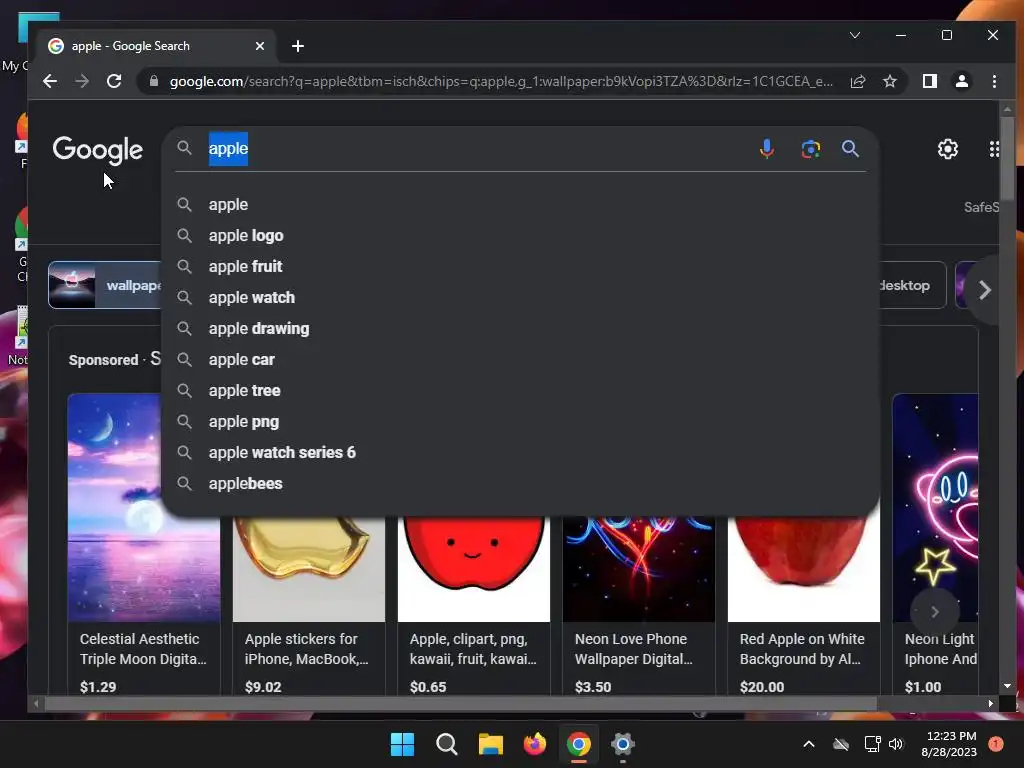Image resolution: width=1024 pixels, height=768 pixels.
Task: Click the URL address bar
Action: tap(501, 81)
